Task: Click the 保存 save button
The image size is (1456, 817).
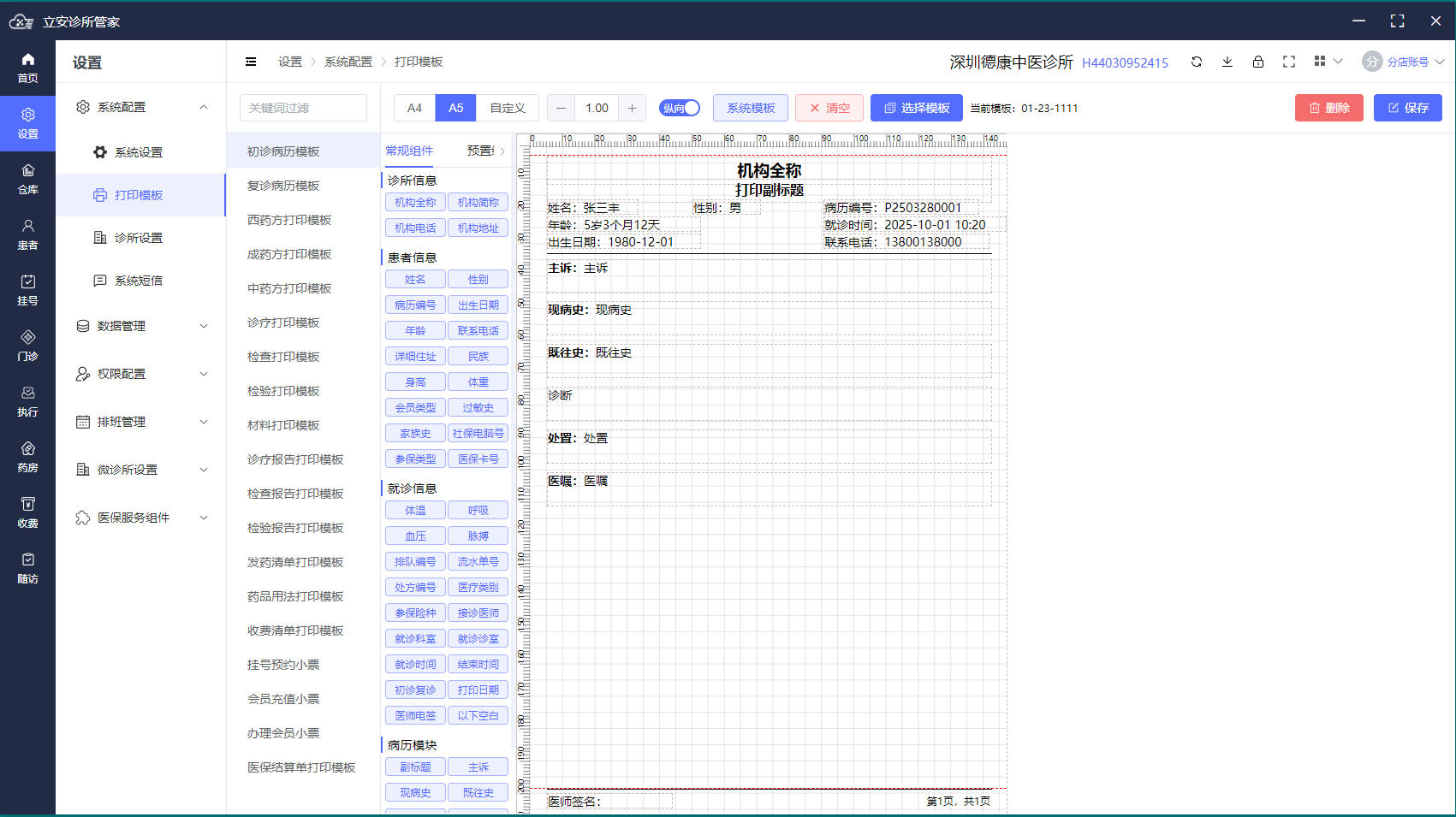Action: (x=1408, y=108)
